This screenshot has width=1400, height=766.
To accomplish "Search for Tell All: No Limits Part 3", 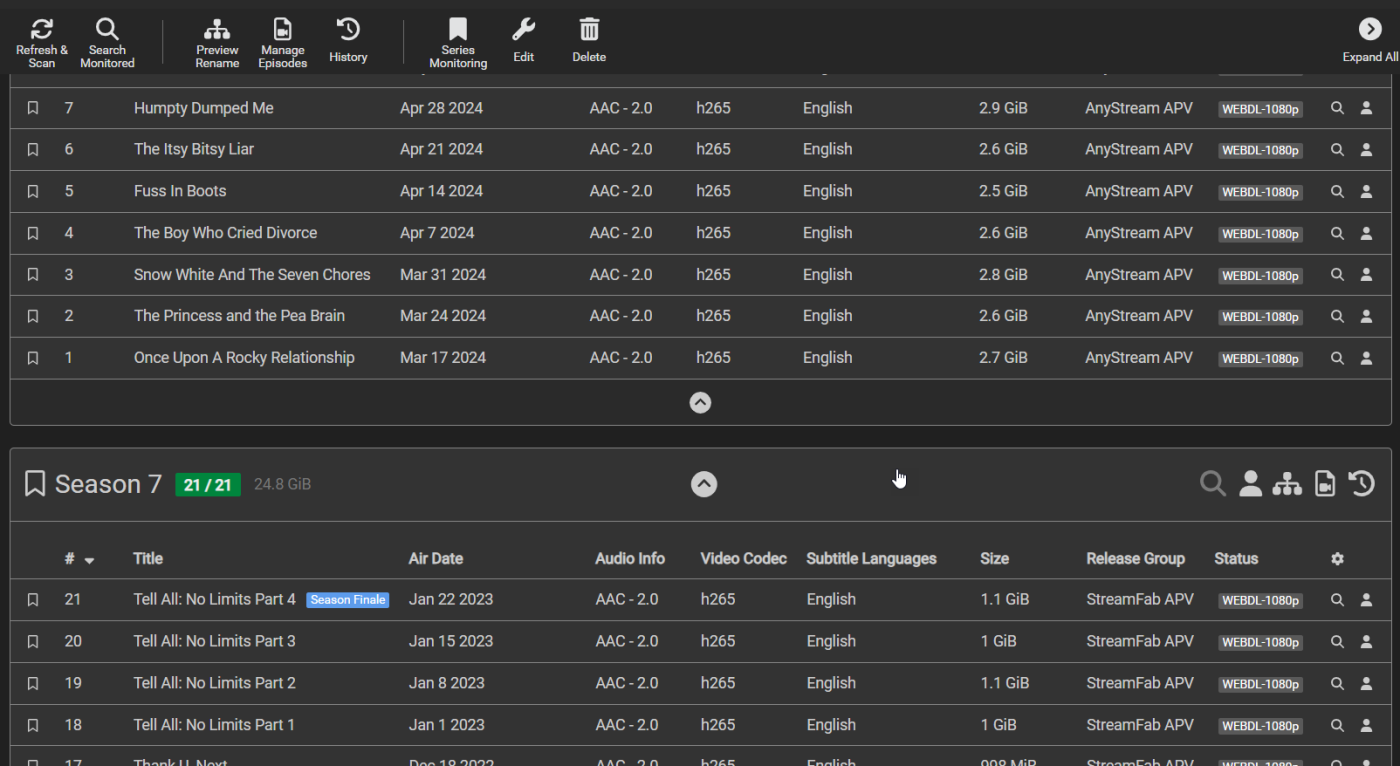I will [1337, 642].
